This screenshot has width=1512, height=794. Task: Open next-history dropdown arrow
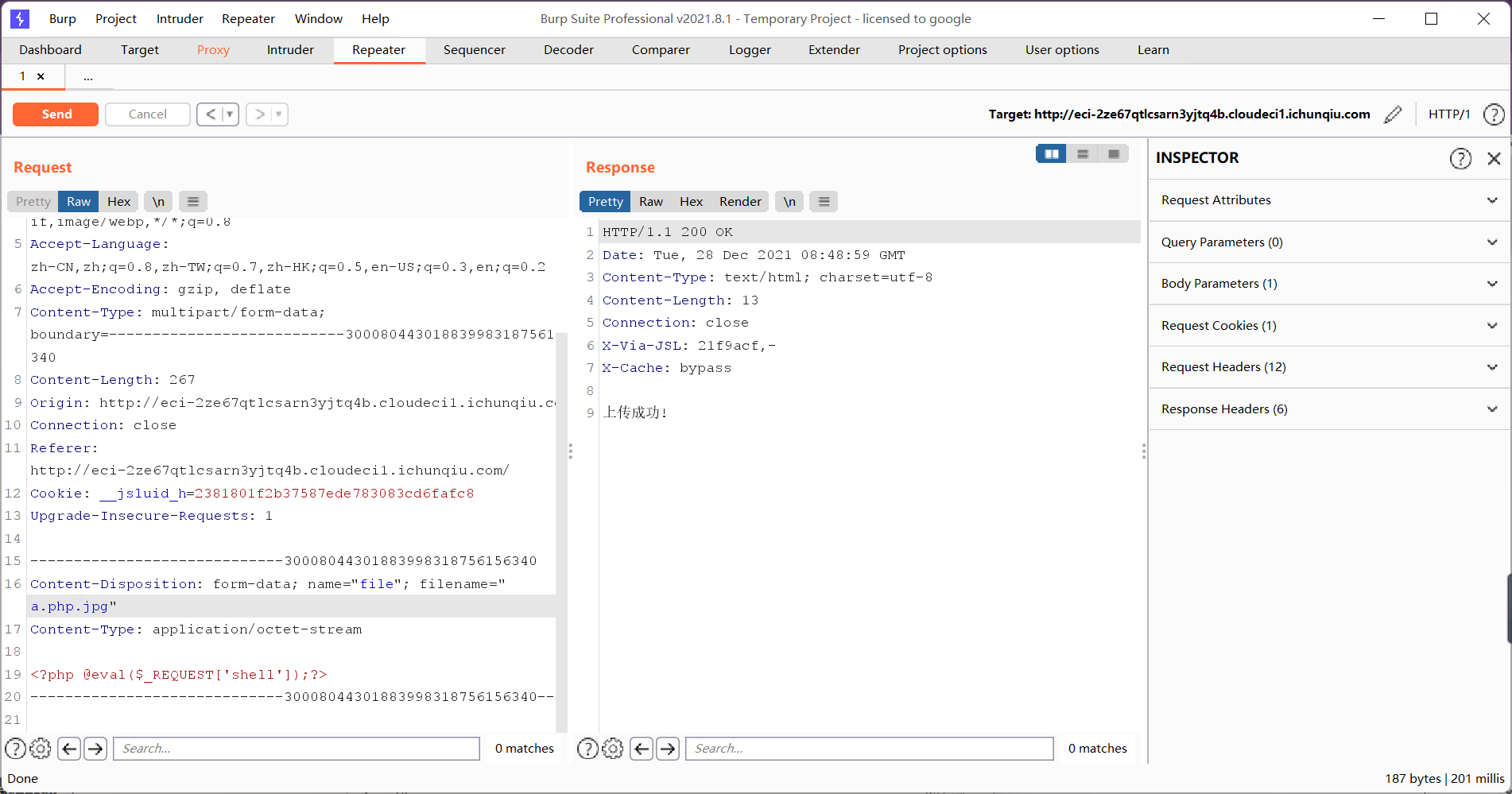click(x=279, y=114)
